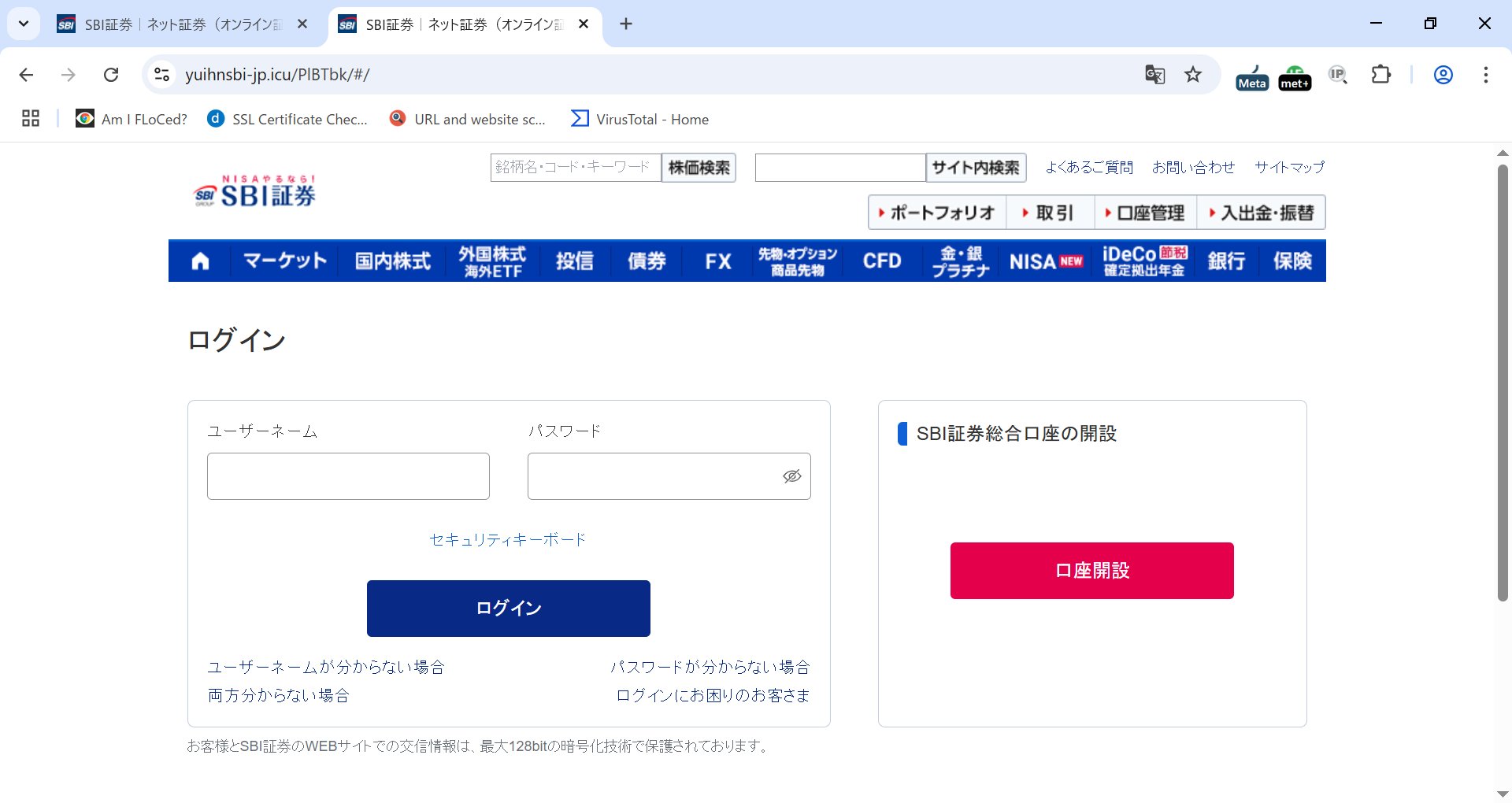This screenshot has width=1512, height=803.
Task: Open ポートフォリオ menu item
Action: pos(937,213)
